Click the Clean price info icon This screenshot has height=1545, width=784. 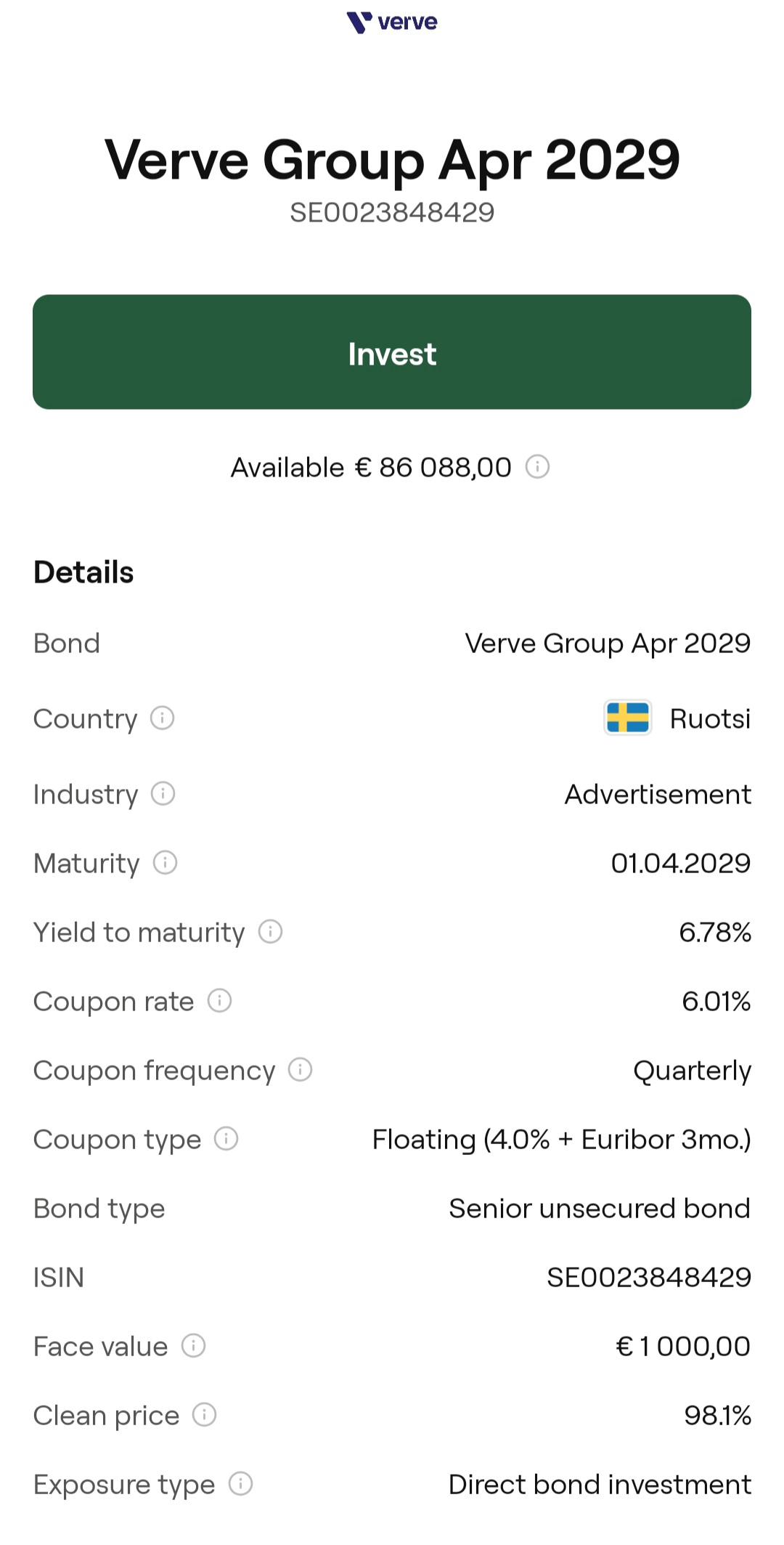tap(204, 1415)
